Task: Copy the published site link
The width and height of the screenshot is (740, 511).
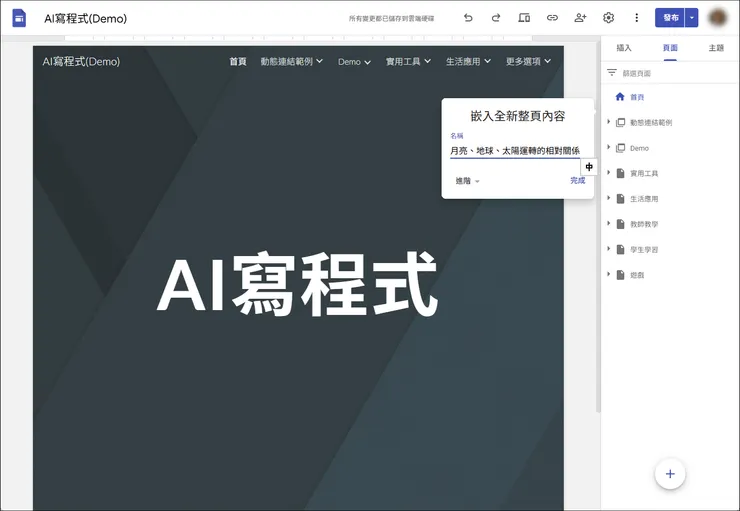Action: [552, 18]
